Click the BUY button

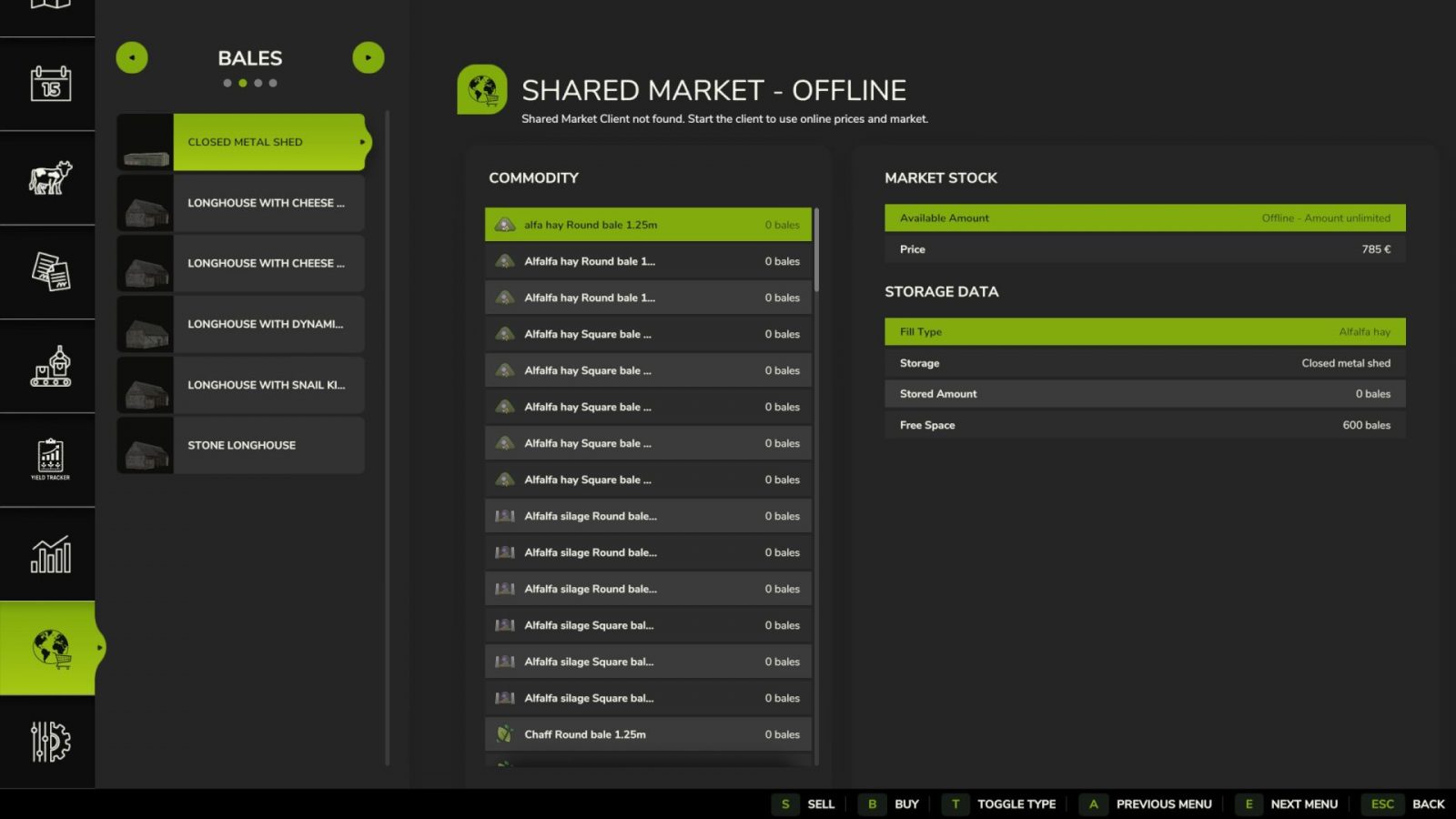pyautogui.click(x=906, y=804)
